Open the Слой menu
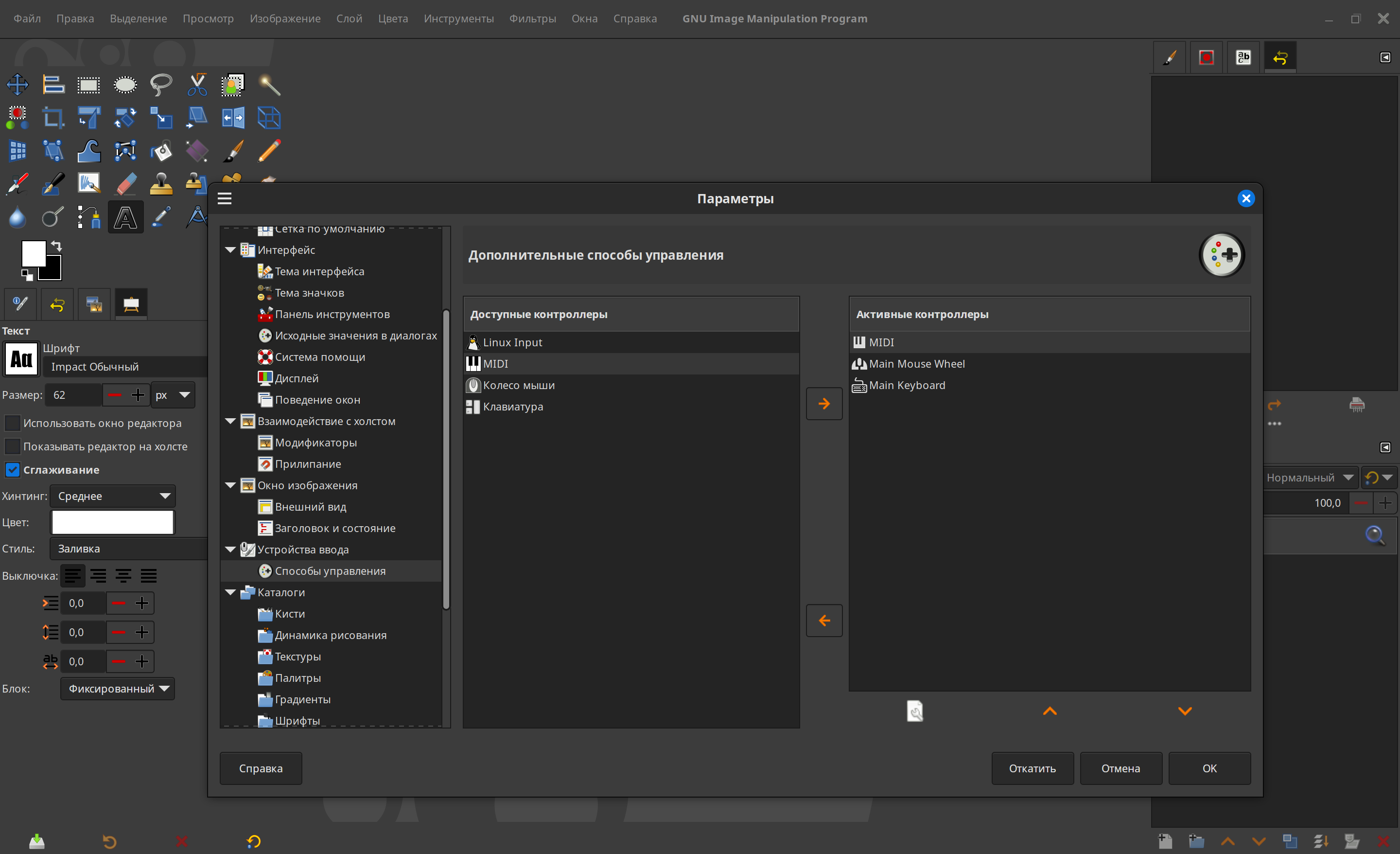The height and width of the screenshot is (854, 1400). [349, 19]
